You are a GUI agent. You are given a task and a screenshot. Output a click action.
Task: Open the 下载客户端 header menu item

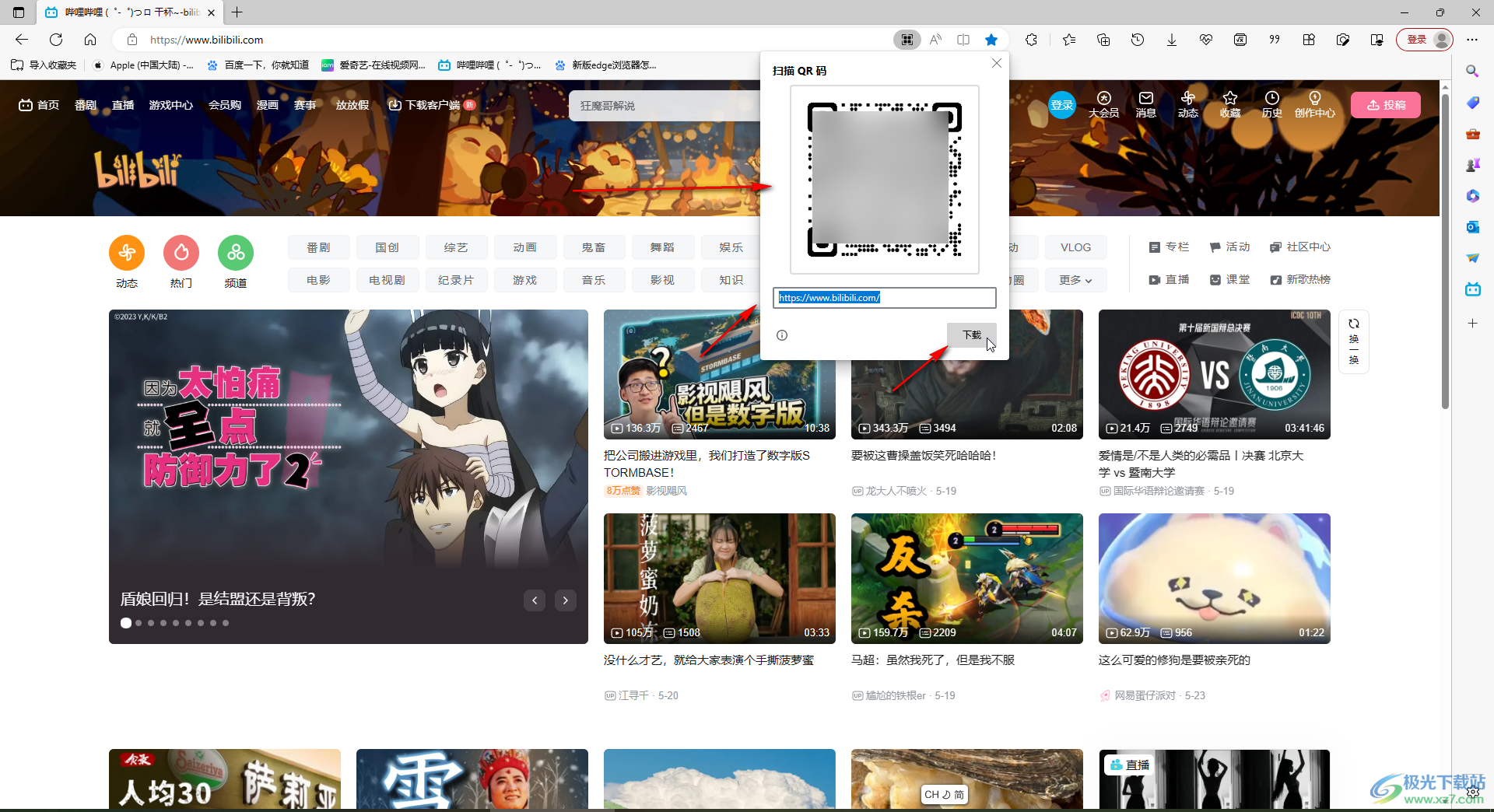431,105
